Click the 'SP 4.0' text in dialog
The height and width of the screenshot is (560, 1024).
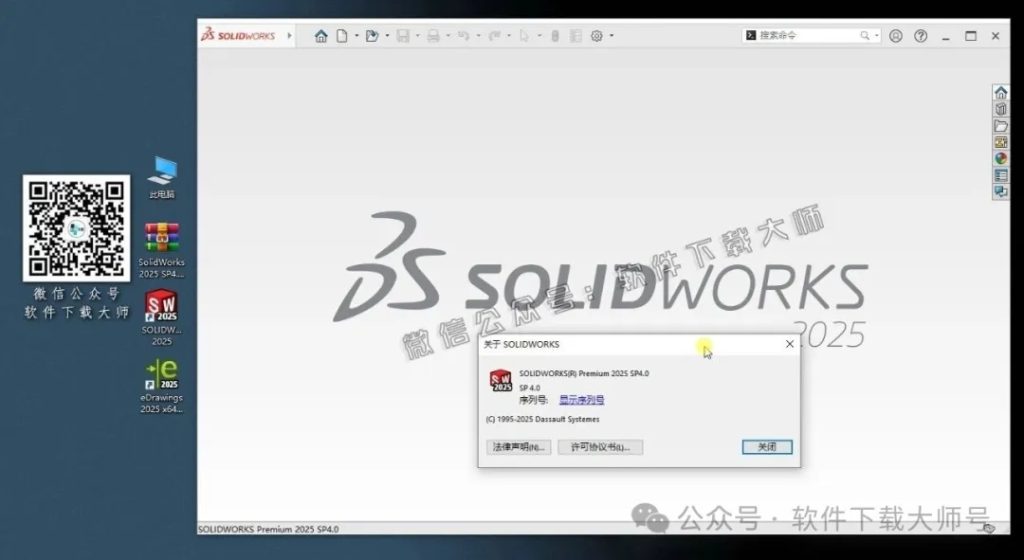[x=530, y=388]
